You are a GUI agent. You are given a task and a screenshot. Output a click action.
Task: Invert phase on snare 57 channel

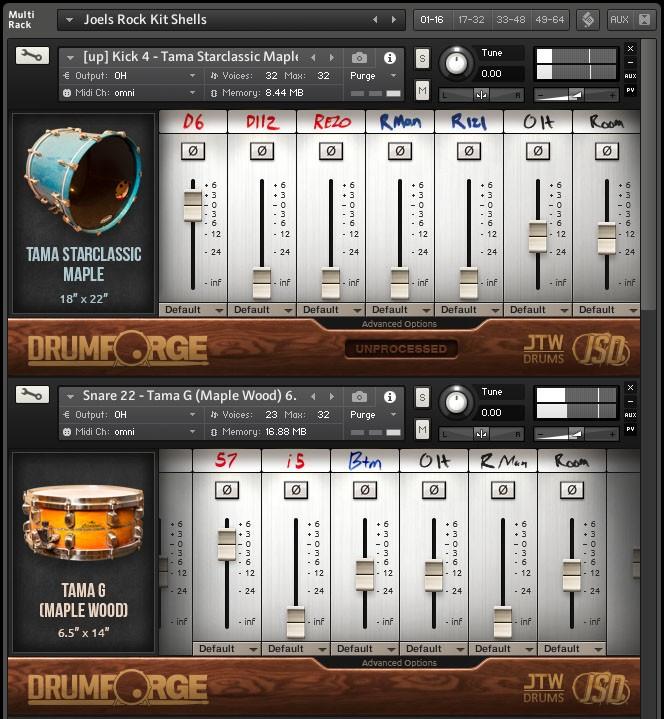pos(227,490)
